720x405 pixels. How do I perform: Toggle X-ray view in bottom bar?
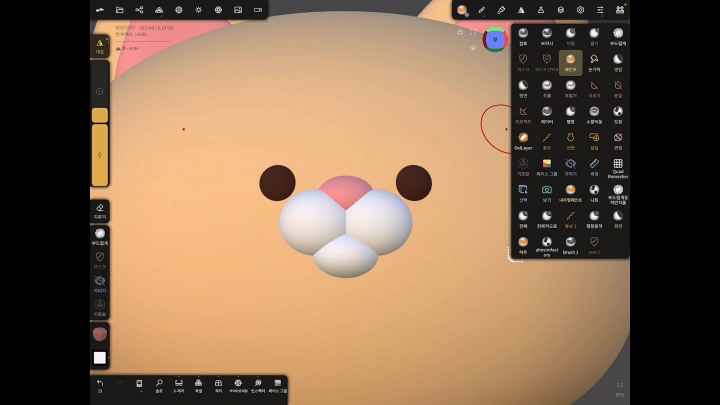tap(179, 386)
